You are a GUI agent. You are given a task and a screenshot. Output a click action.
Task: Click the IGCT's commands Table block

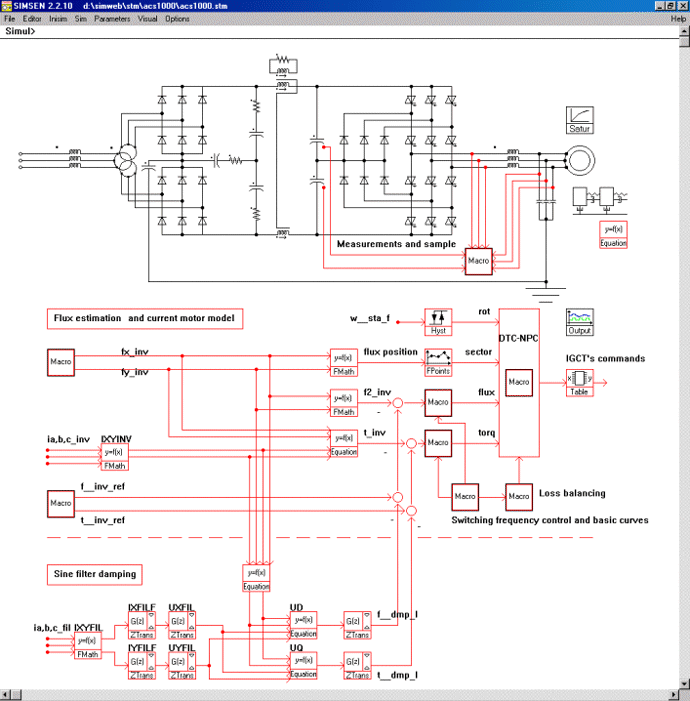point(581,381)
